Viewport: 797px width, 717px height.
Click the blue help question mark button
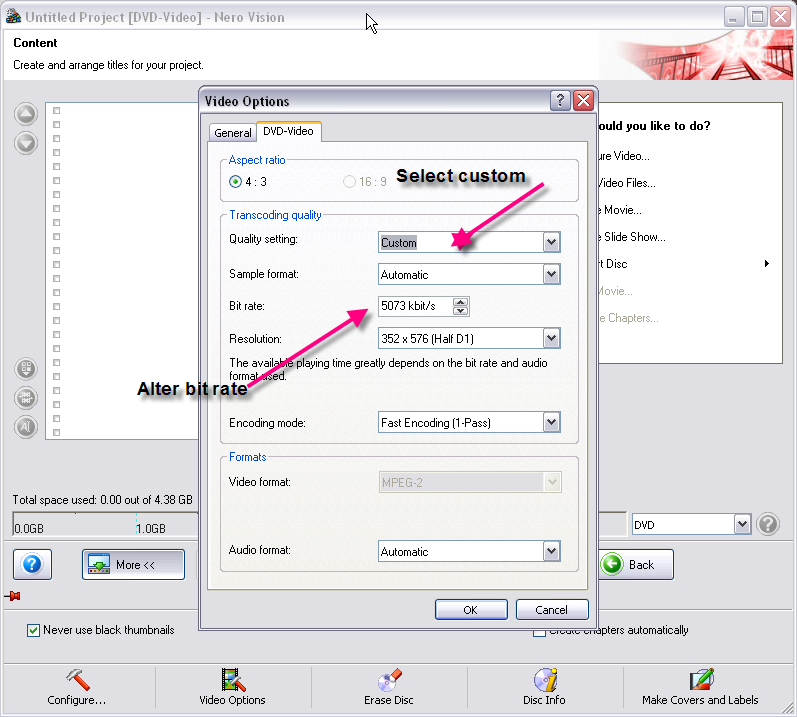point(33,564)
